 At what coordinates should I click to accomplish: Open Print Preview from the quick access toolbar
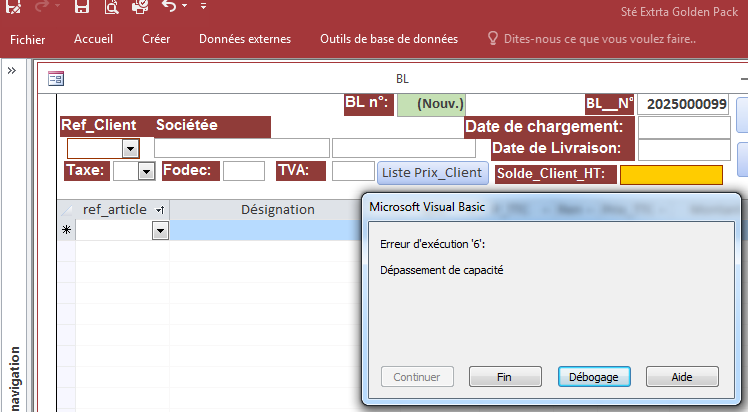point(111,7)
